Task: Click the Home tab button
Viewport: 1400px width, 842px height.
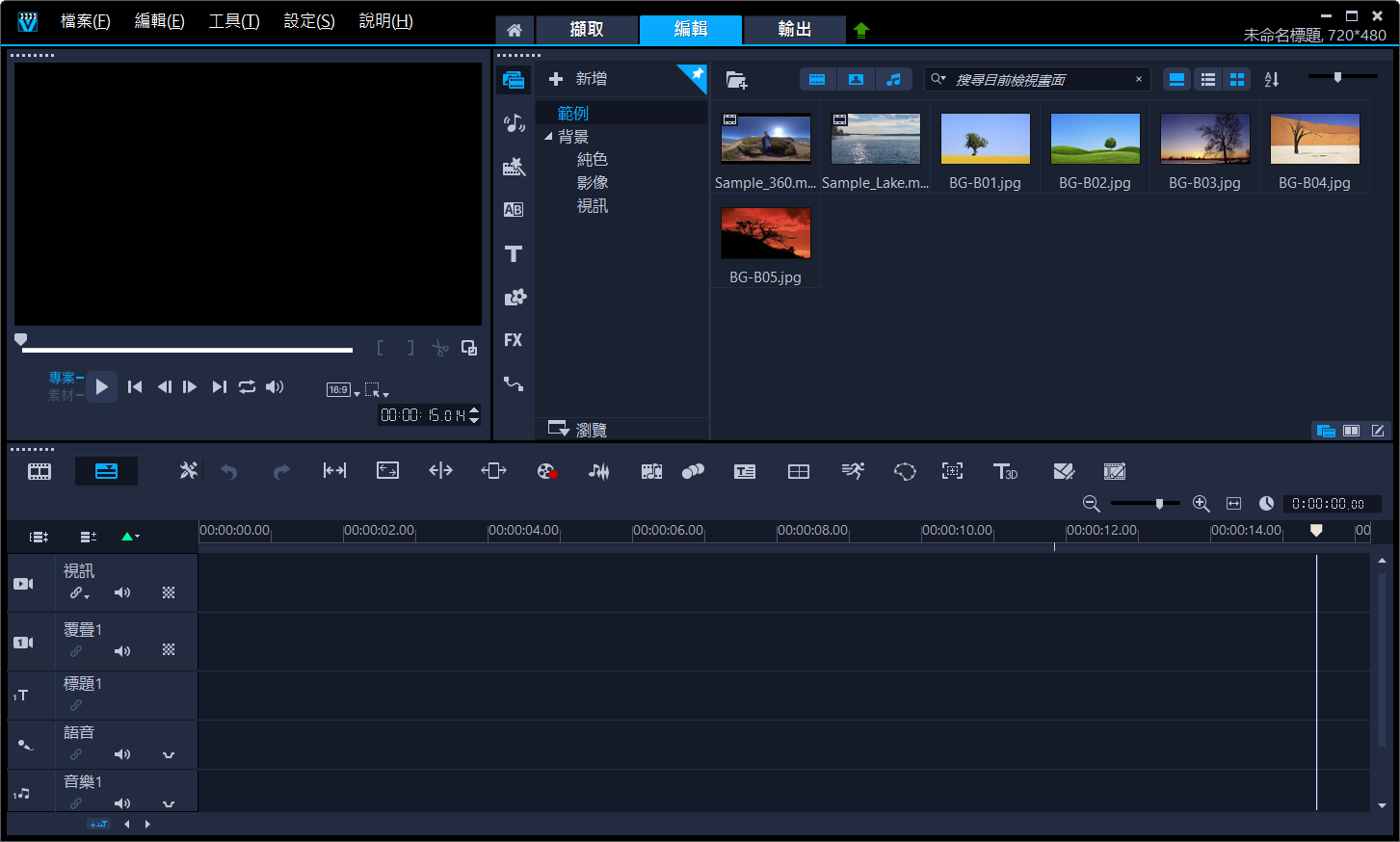Action: coord(515,30)
